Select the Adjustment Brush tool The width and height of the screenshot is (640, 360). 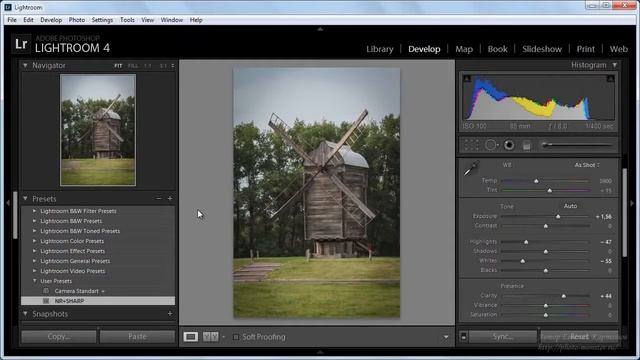click(576, 144)
